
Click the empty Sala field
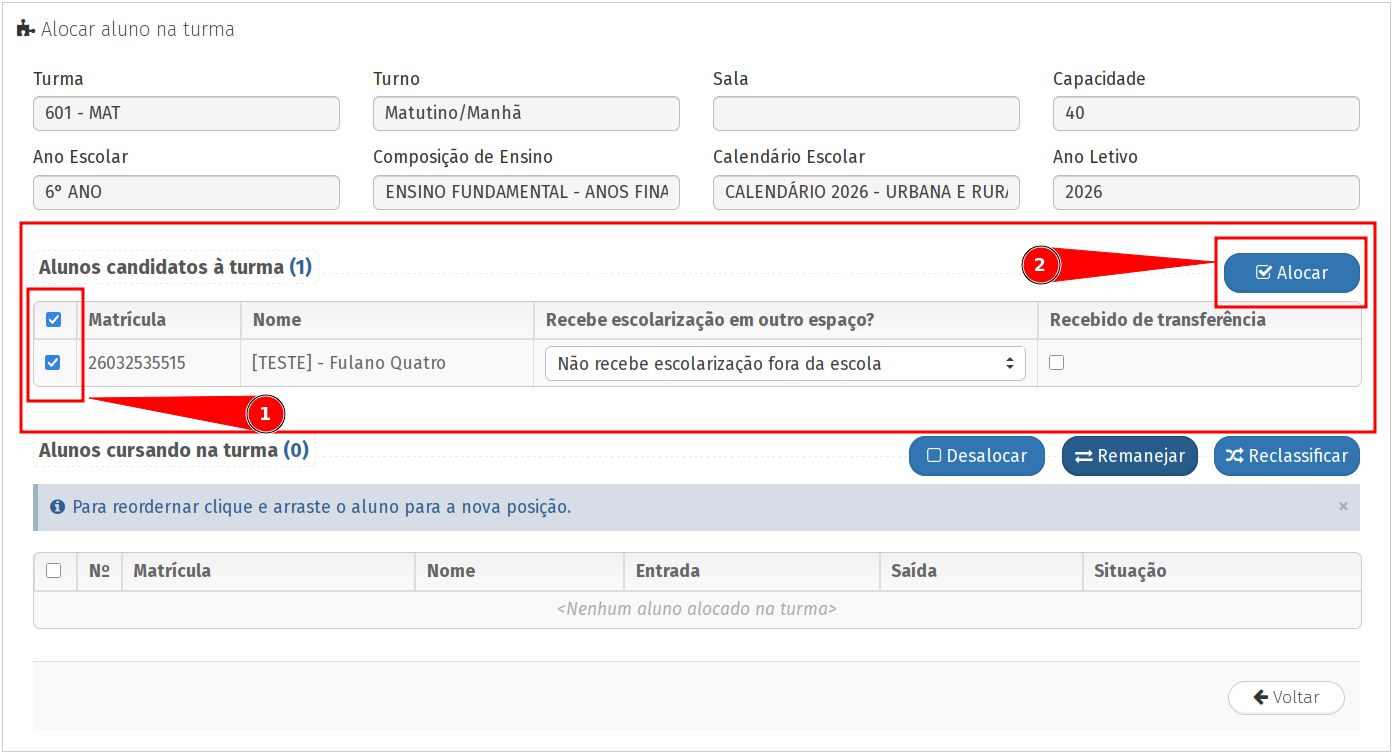[x=866, y=113]
